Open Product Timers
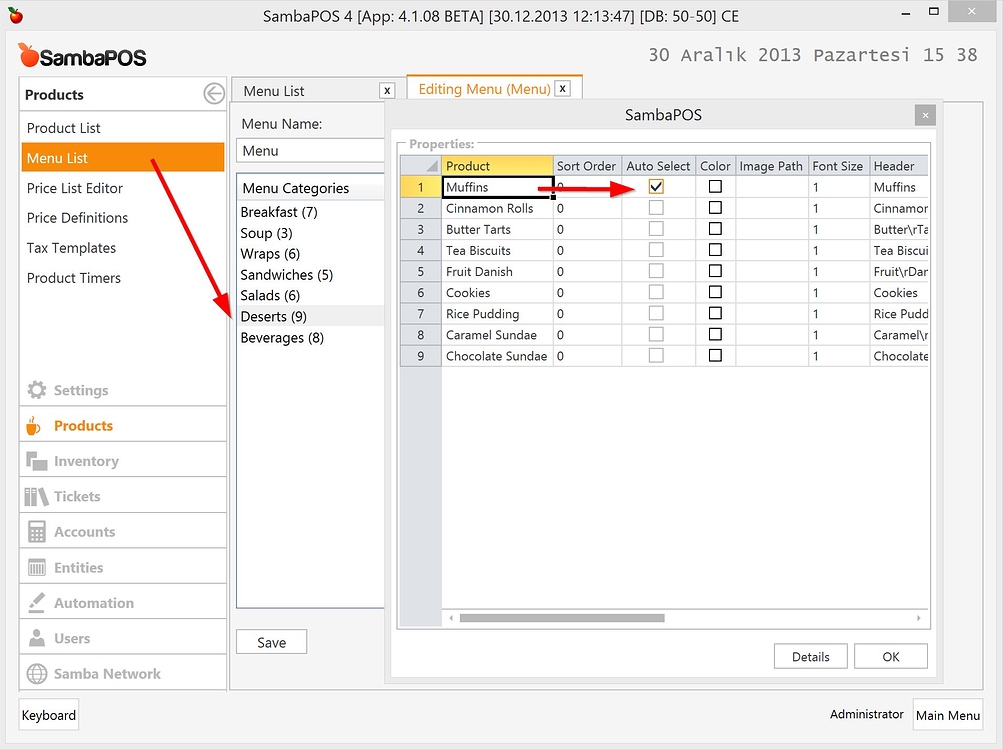The width and height of the screenshot is (1003, 750). [123, 278]
